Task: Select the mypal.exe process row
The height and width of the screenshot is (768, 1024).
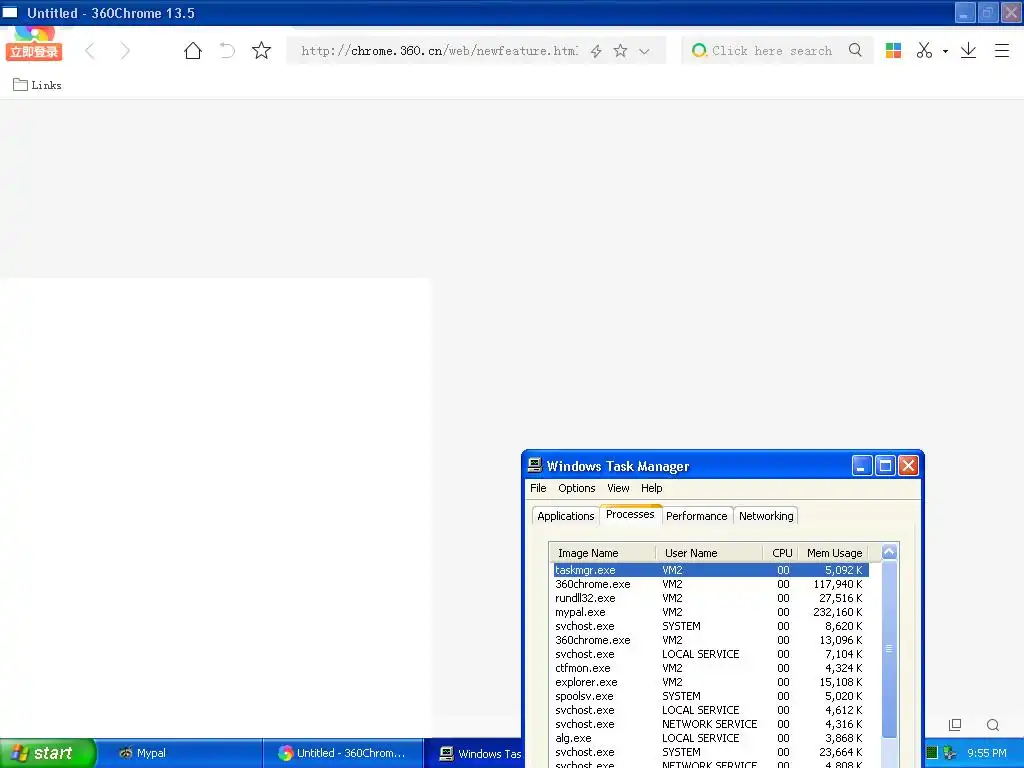Action: pos(711,613)
